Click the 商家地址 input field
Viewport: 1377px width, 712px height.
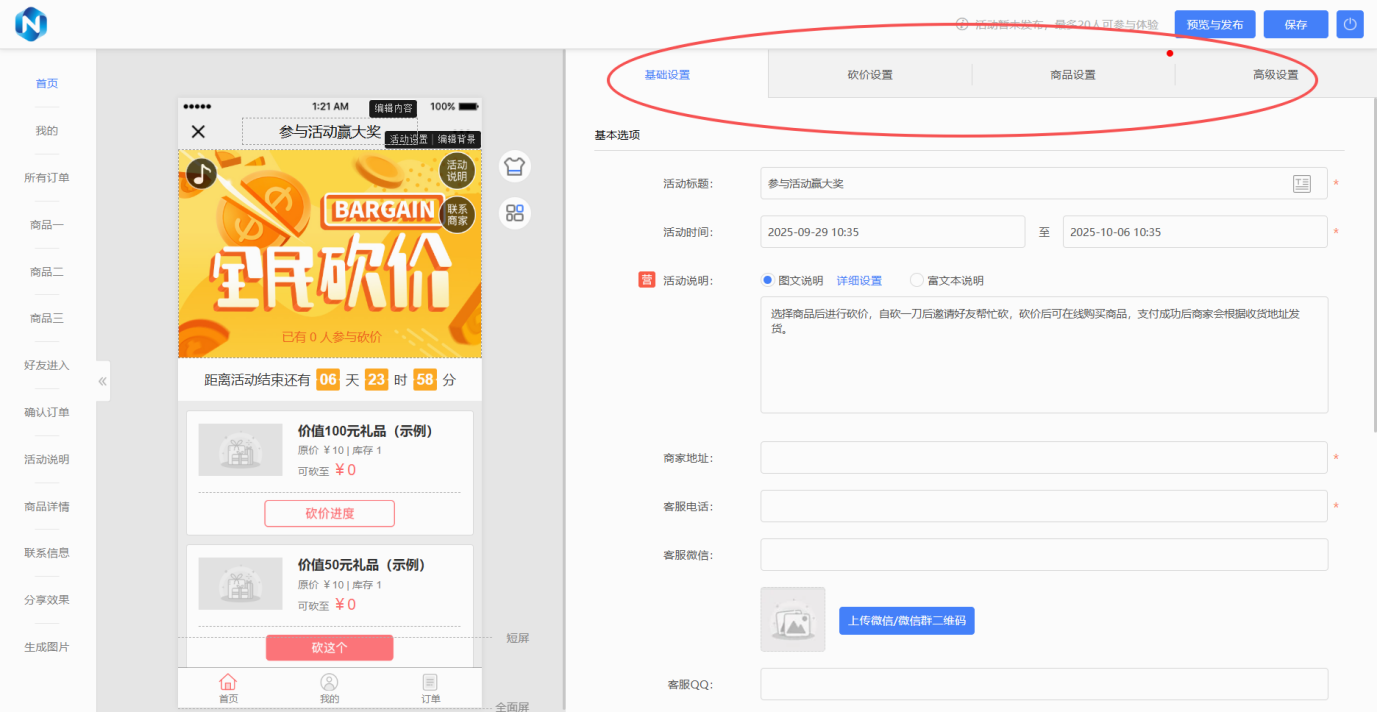point(1043,458)
